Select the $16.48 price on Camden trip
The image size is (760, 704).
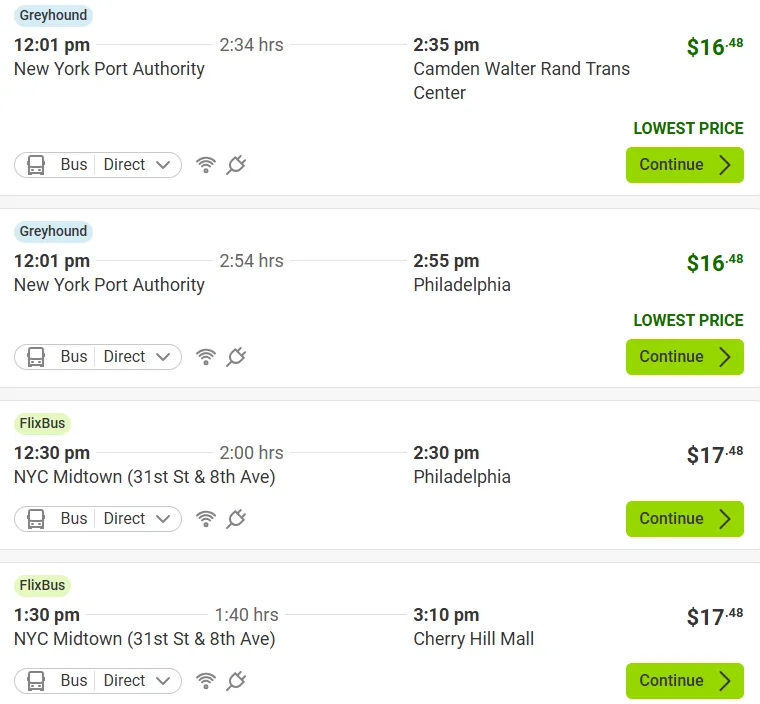[714, 47]
